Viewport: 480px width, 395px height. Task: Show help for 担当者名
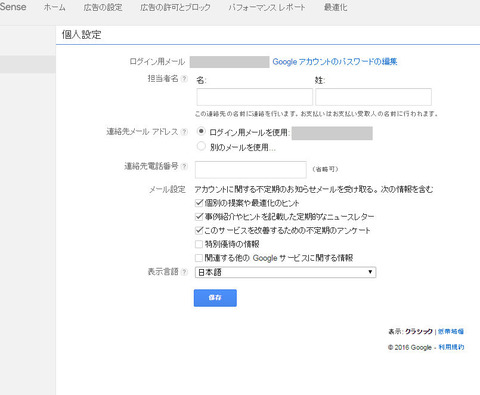click(x=184, y=79)
